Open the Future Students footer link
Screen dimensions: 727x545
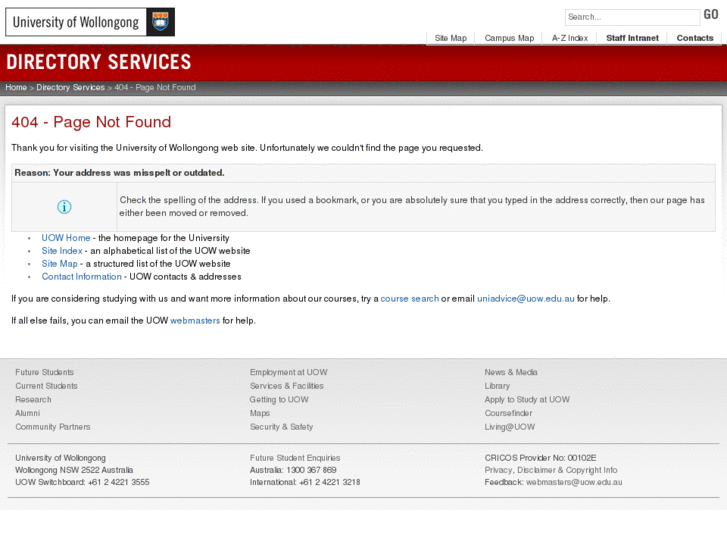click(x=44, y=372)
